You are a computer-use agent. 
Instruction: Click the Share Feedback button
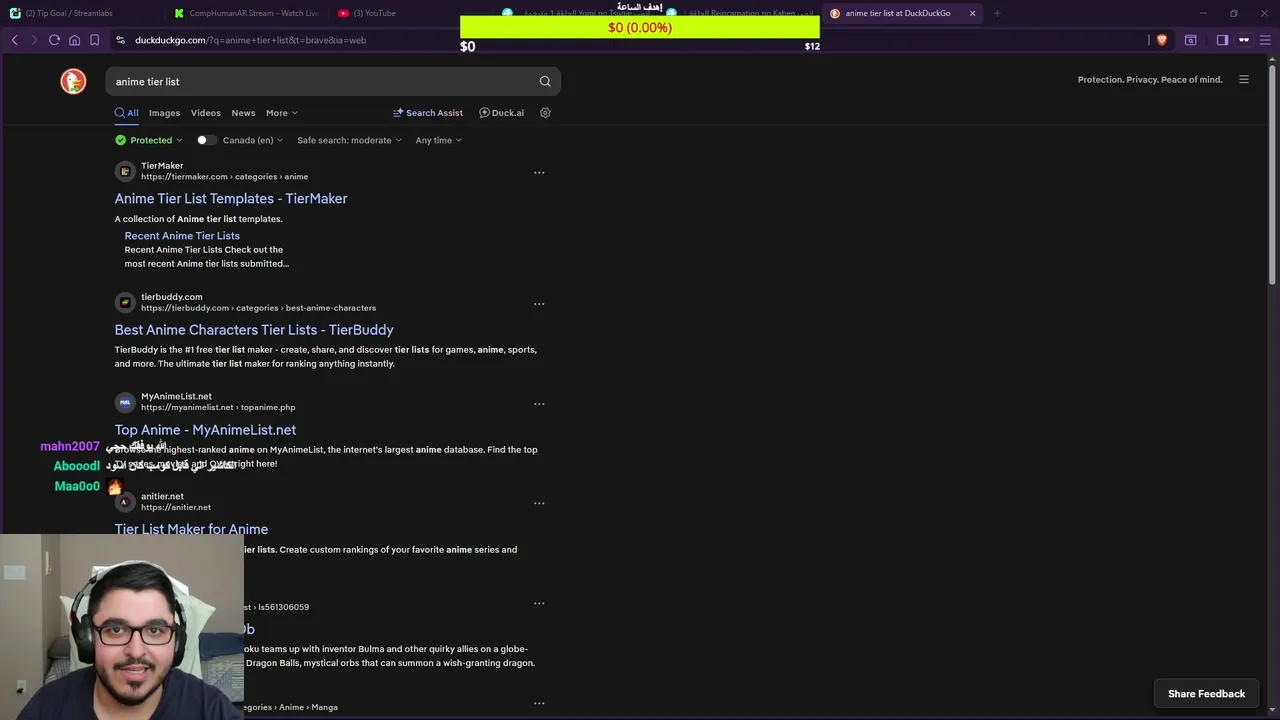[x=1206, y=694]
